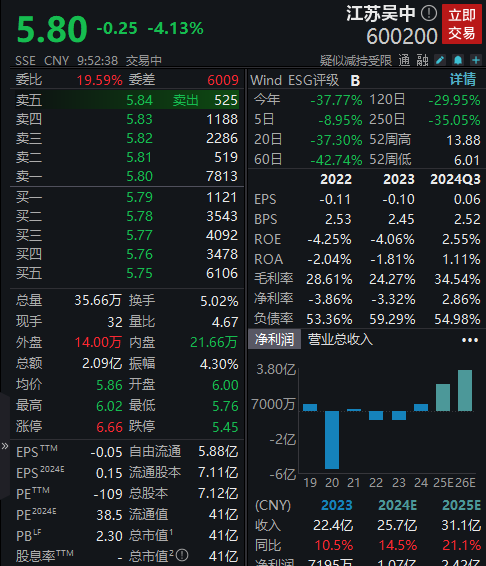The width and height of the screenshot is (486, 566).
Task: Click the 52周低 value 6.01
Action: click(x=467, y=160)
